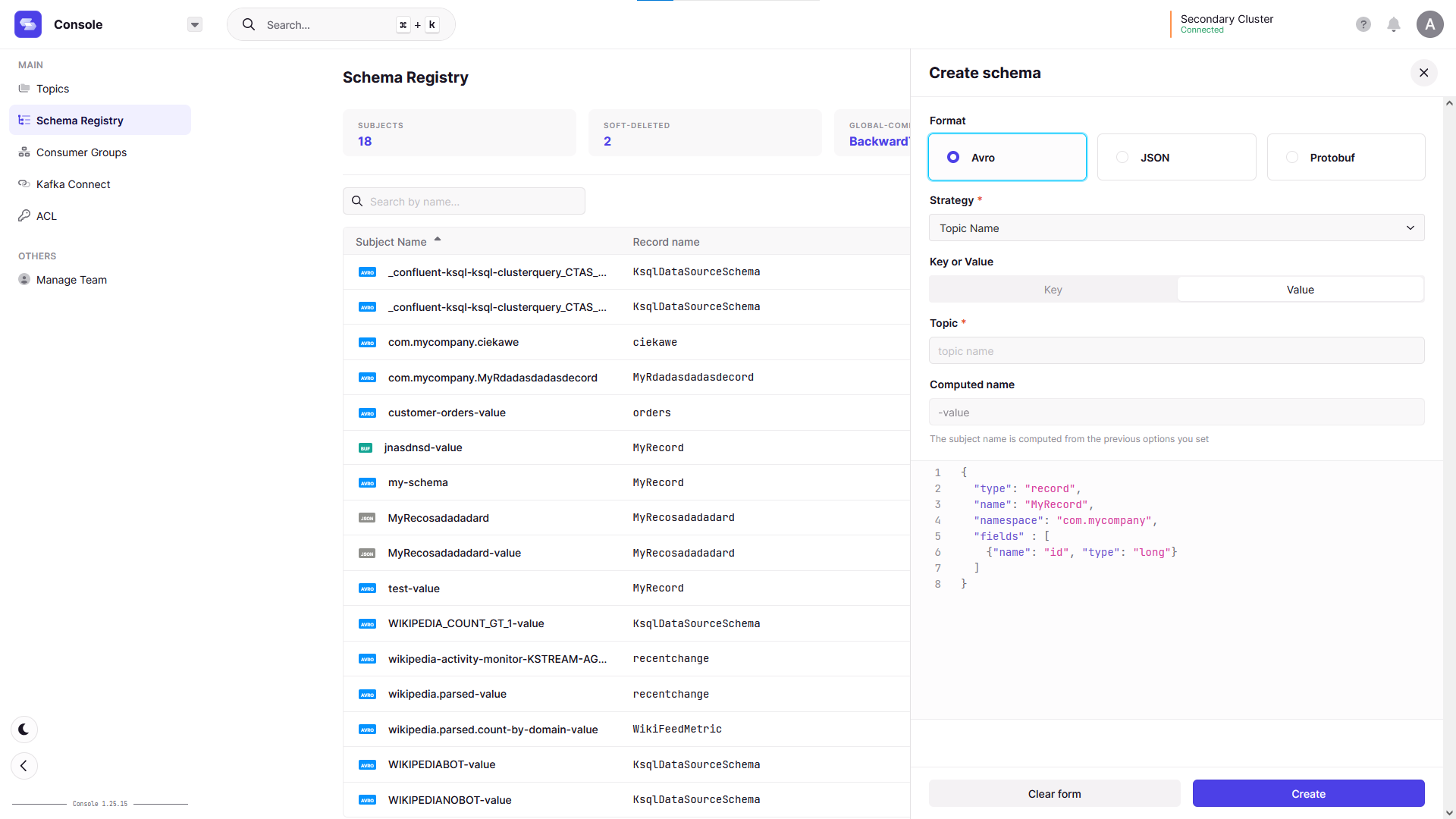Open the user avatar menu
1456x819 pixels.
(1430, 24)
